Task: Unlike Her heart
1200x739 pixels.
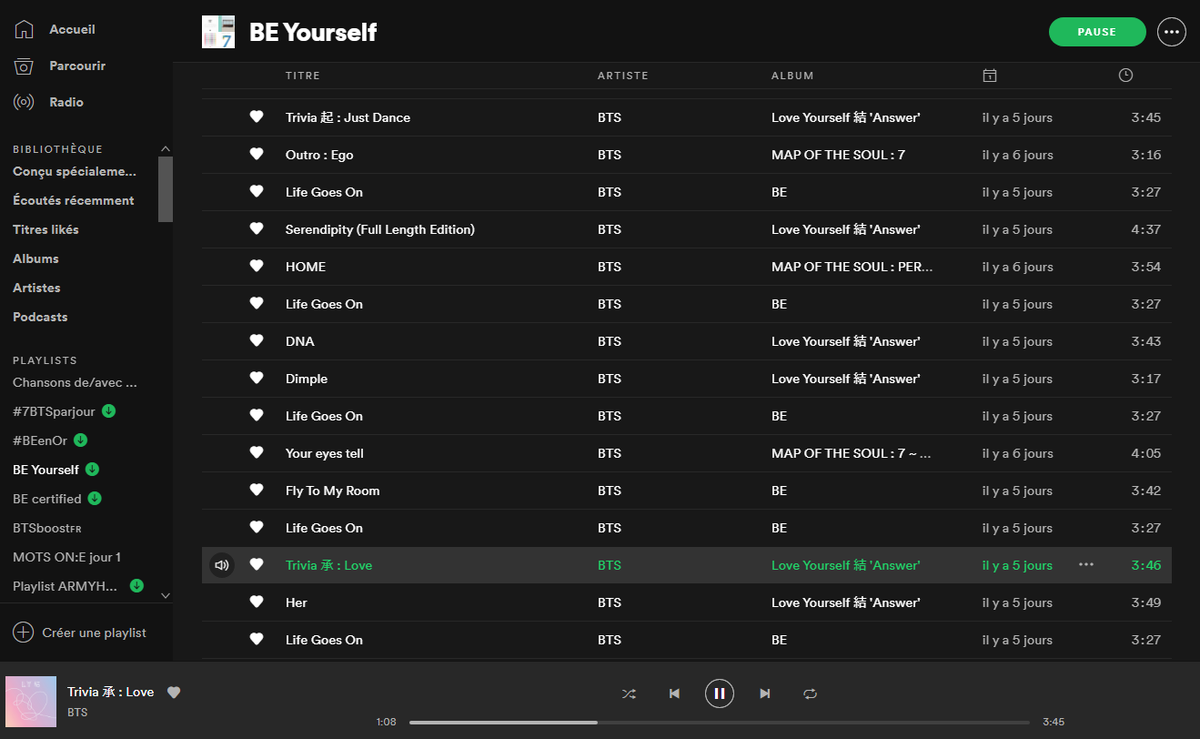Action: pyautogui.click(x=256, y=602)
